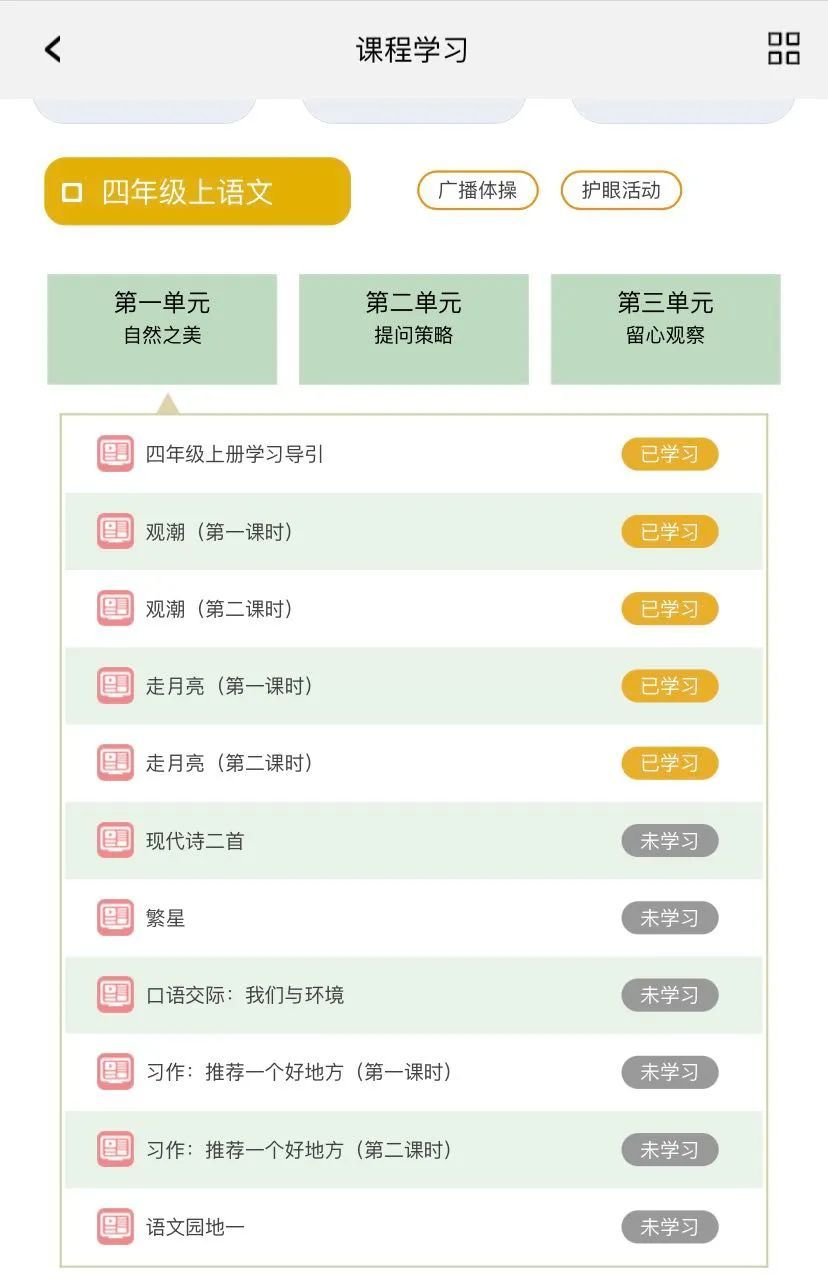Open lesson 走月亮(第二课时)
Viewport: 828px width, 1280px height.
click(414, 763)
